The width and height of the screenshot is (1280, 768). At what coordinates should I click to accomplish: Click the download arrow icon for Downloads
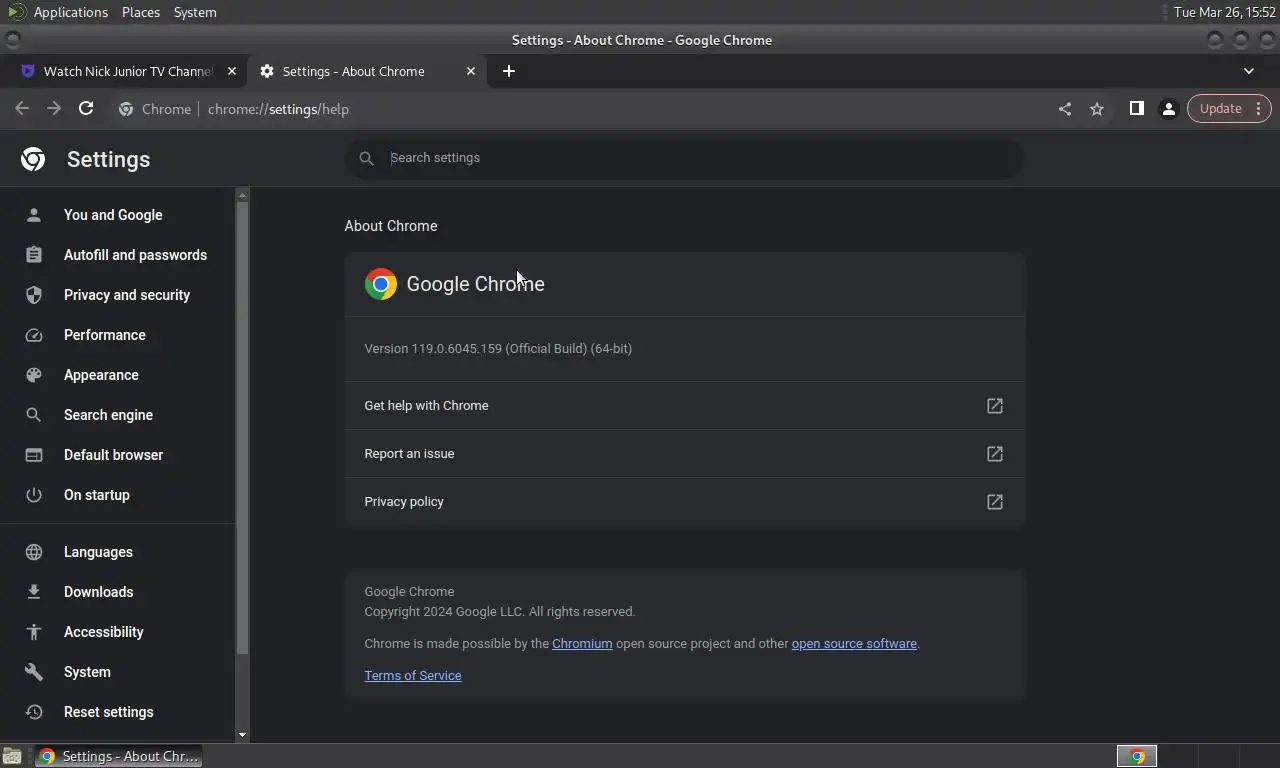34,592
